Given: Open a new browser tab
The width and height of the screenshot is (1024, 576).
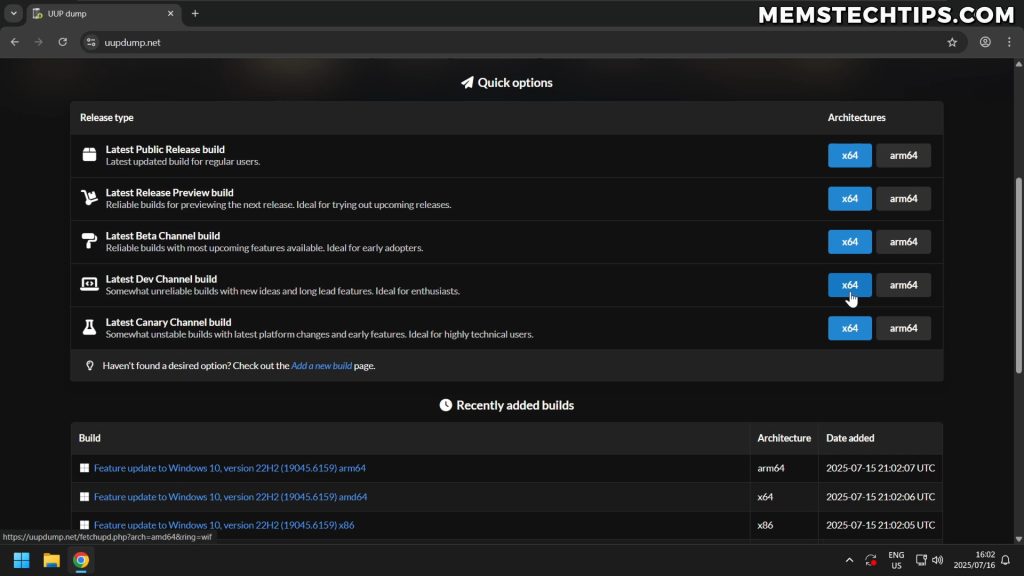Looking at the screenshot, I should [195, 14].
